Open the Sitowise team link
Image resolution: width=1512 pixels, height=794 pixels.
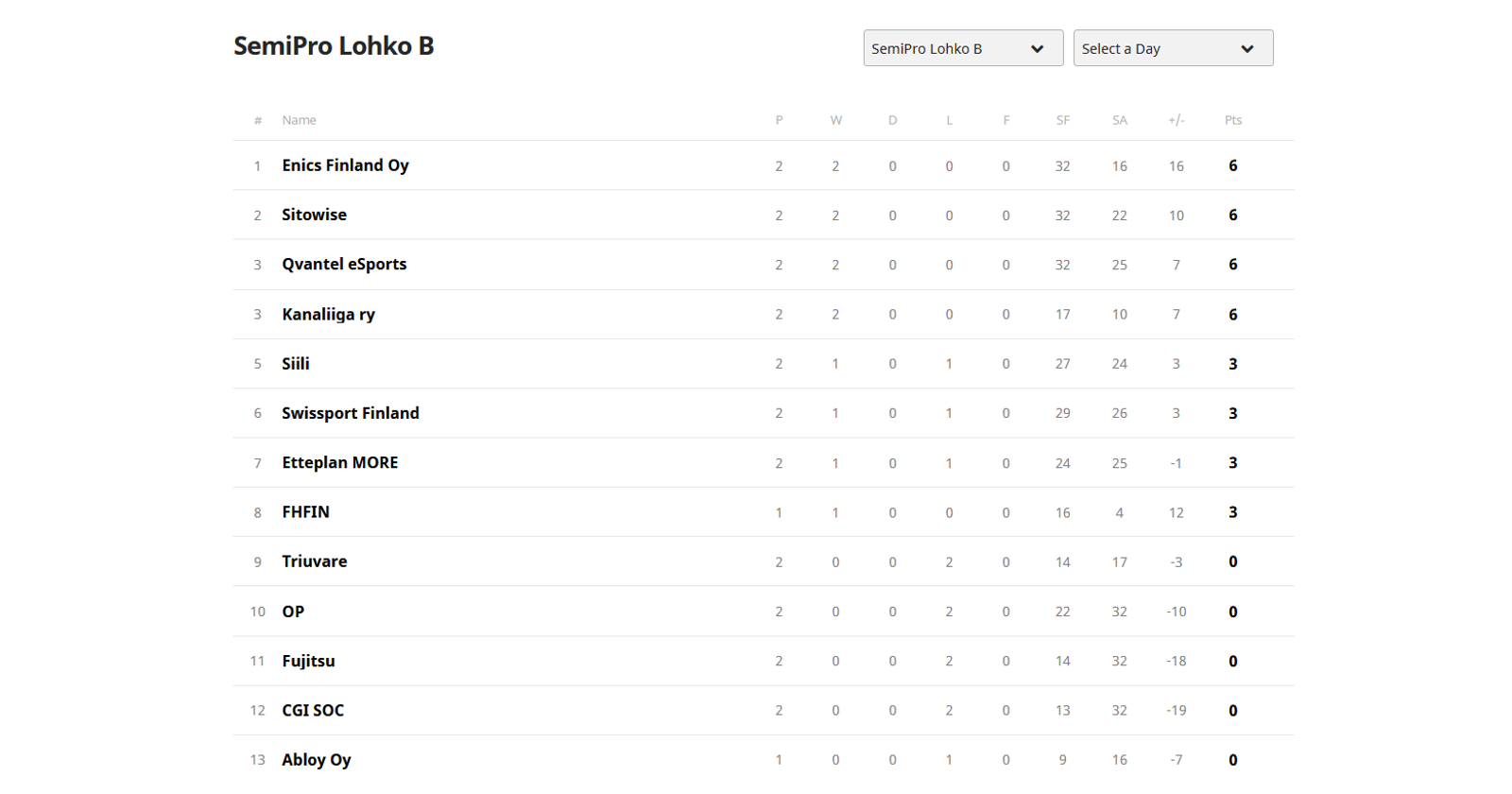(314, 216)
